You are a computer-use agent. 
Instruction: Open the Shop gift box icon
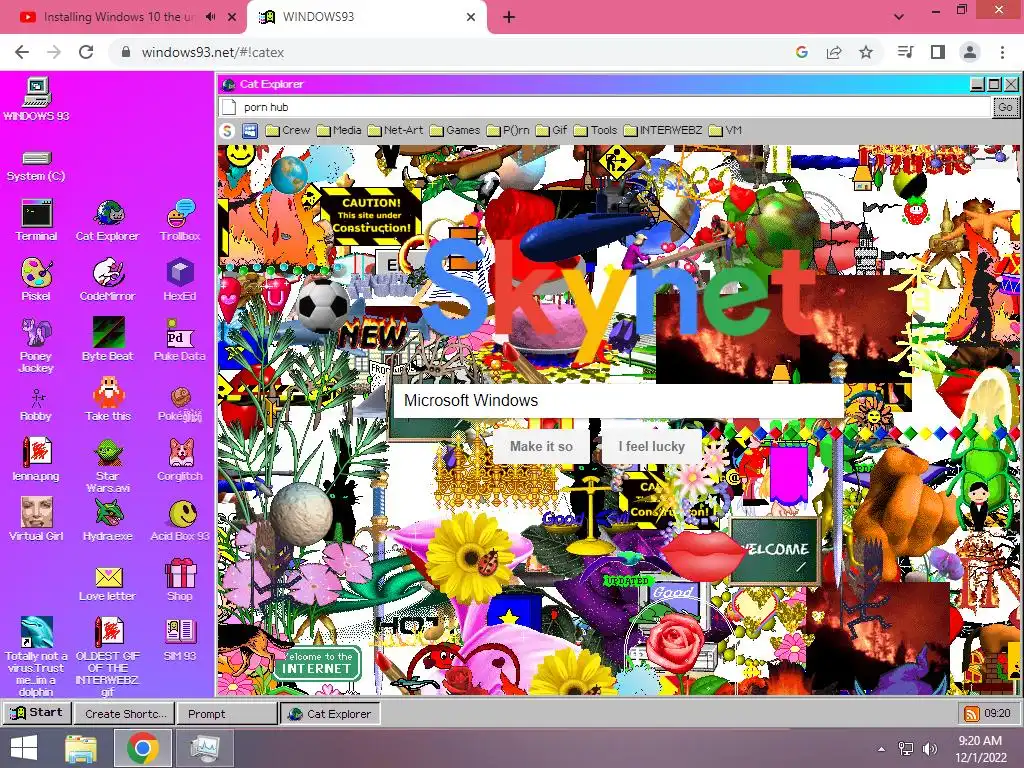coord(180,580)
